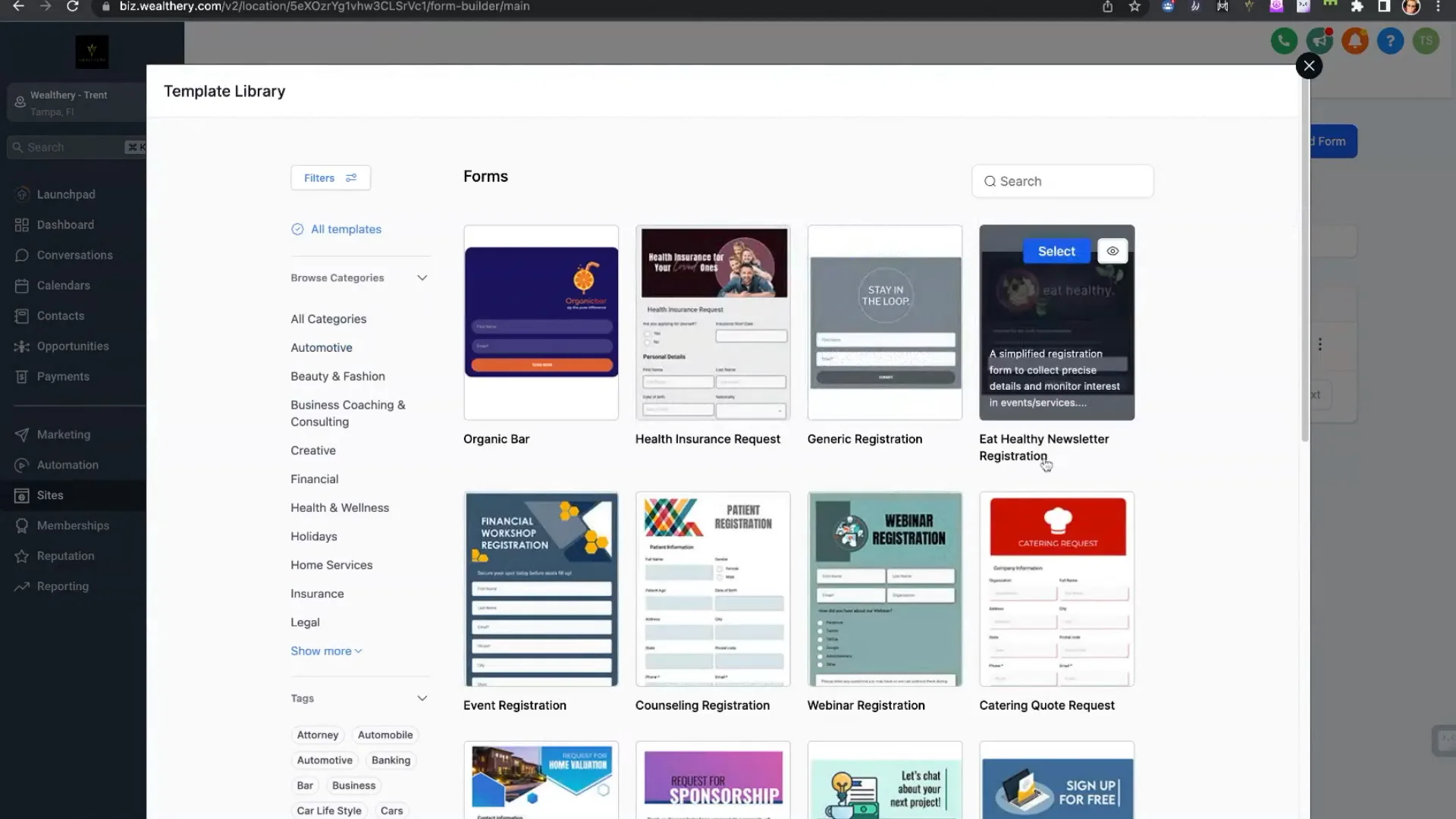Switch to the Health & Wellness category
Image resolution: width=1456 pixels, height=819 pixels.
tap(340, 507)
